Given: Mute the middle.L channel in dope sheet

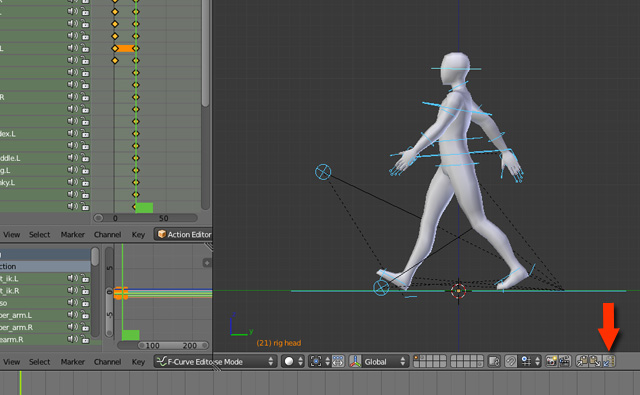Looking at the screenshot, I should click(x=73, y=158).
